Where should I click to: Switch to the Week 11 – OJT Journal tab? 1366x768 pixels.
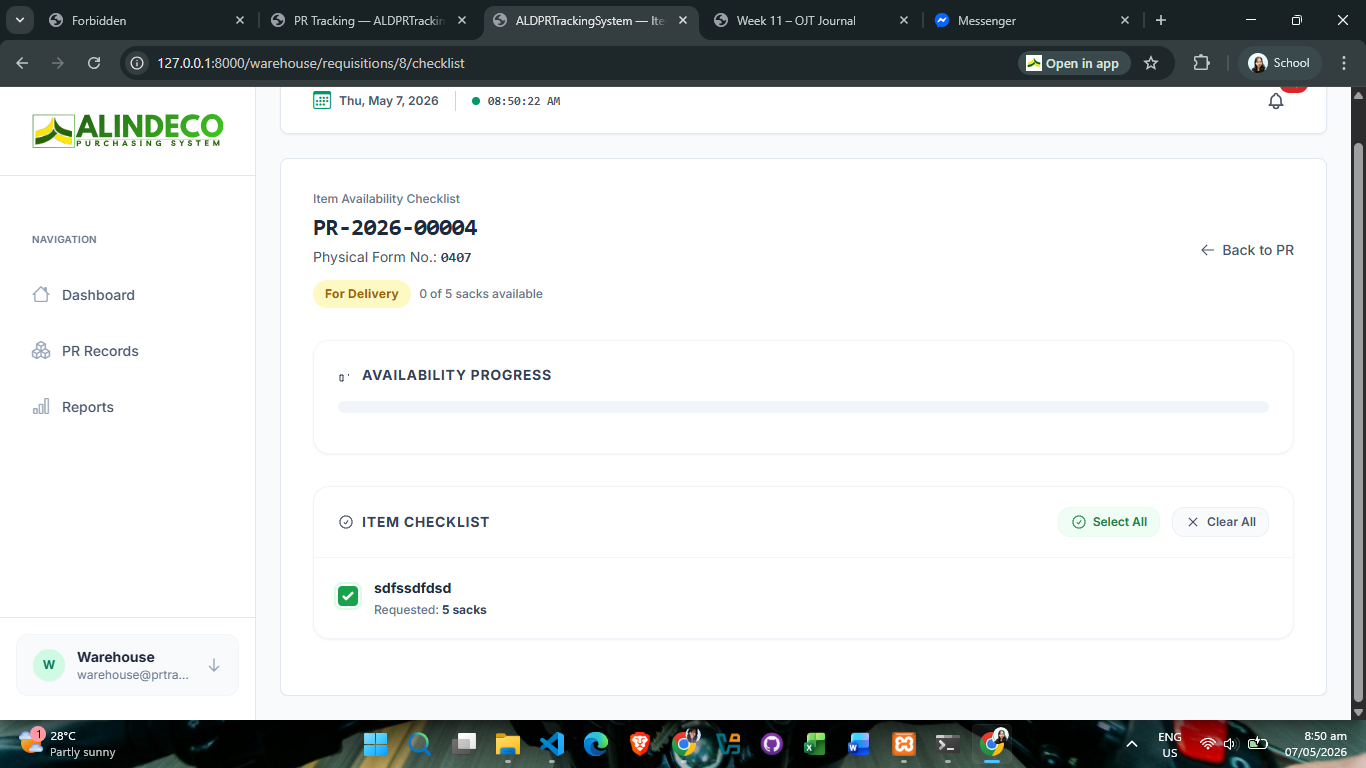coord(811,20)
